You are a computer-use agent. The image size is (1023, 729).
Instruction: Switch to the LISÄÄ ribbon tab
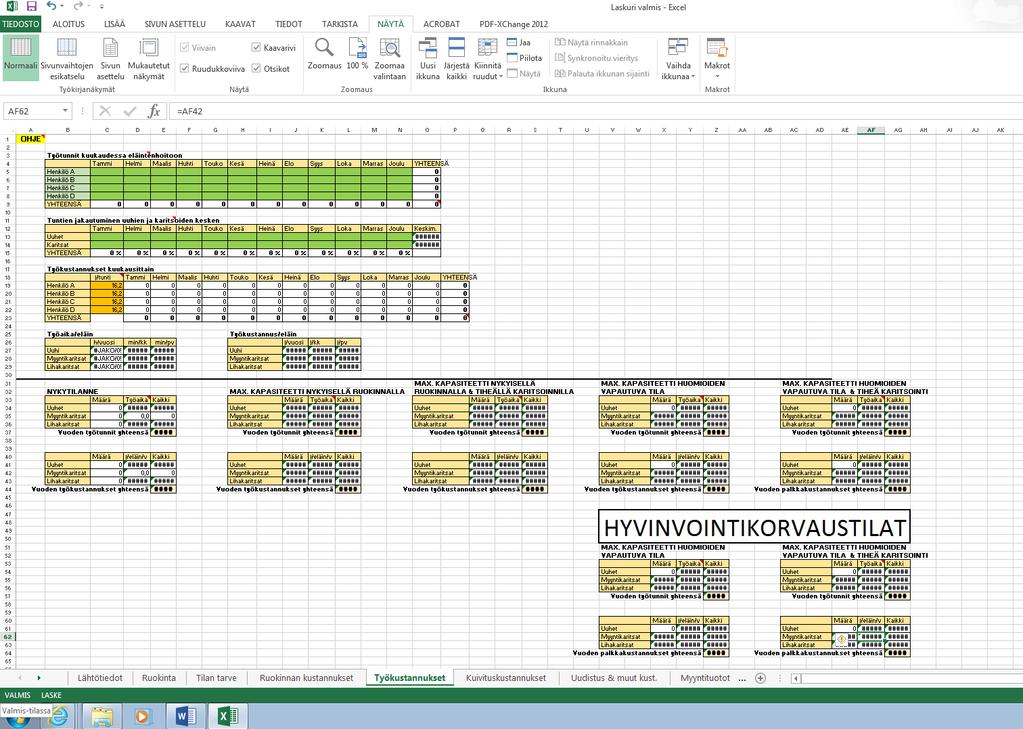114,24
